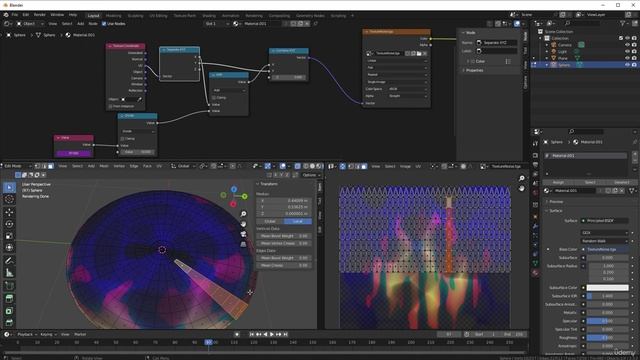Open the File menu
640x360 pixels.
(x=15, y=15)
